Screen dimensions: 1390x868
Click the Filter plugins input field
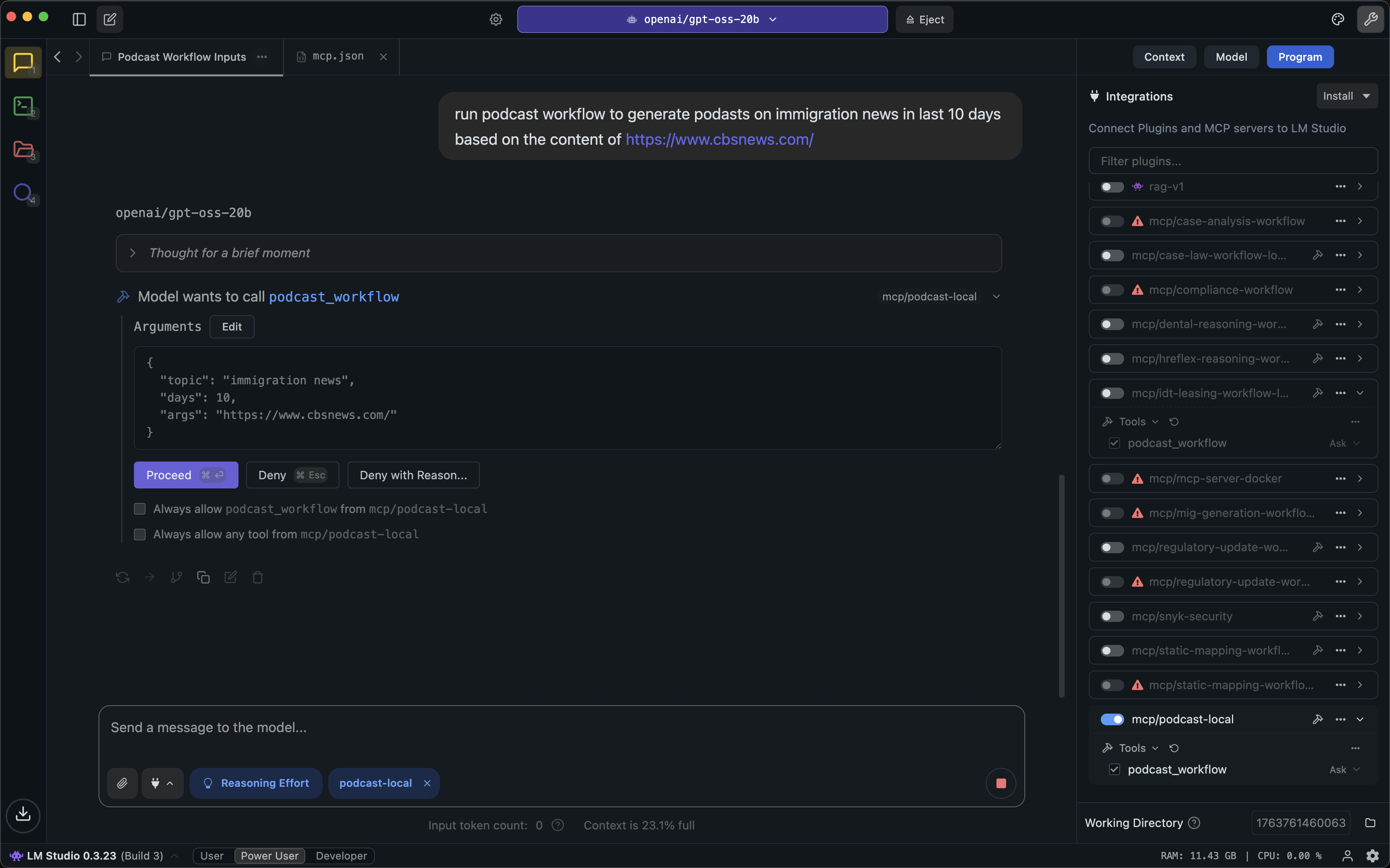tap(1233, 161)
